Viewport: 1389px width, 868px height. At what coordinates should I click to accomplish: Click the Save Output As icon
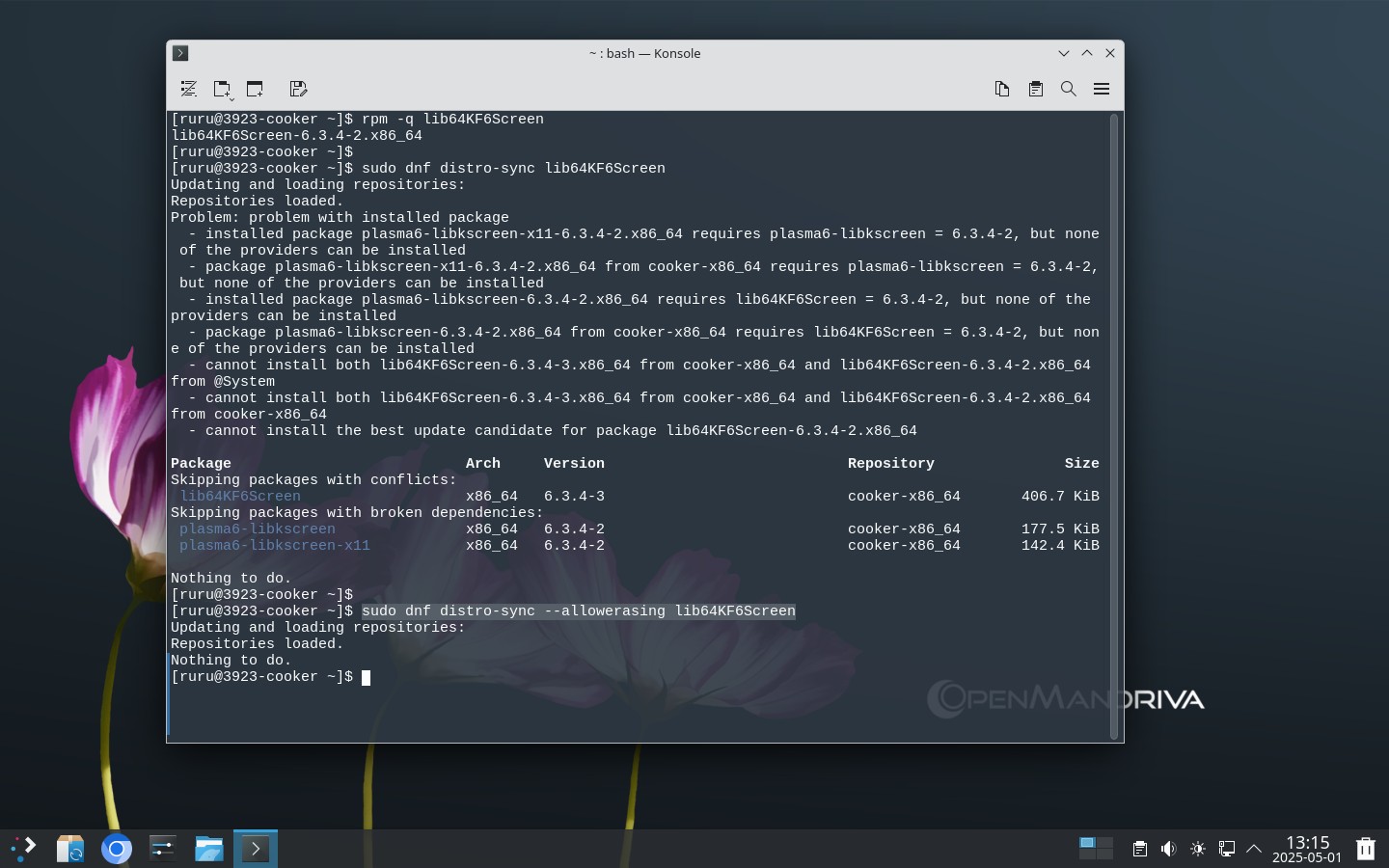pos(298,89)
